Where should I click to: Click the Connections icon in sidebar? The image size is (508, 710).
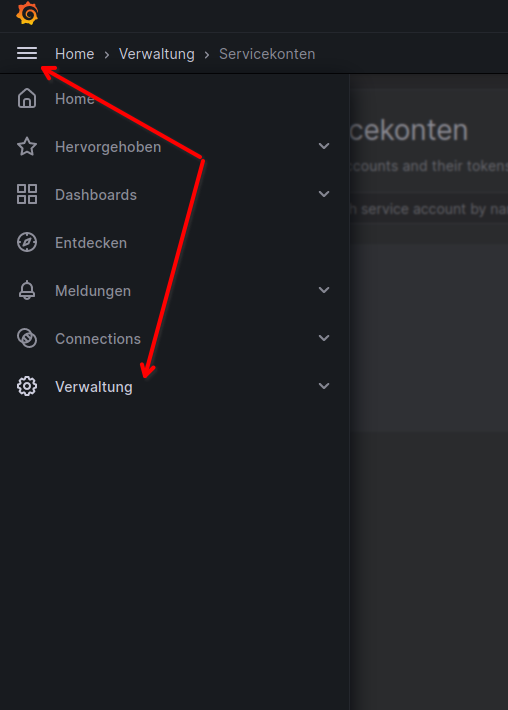coord(27,338)
